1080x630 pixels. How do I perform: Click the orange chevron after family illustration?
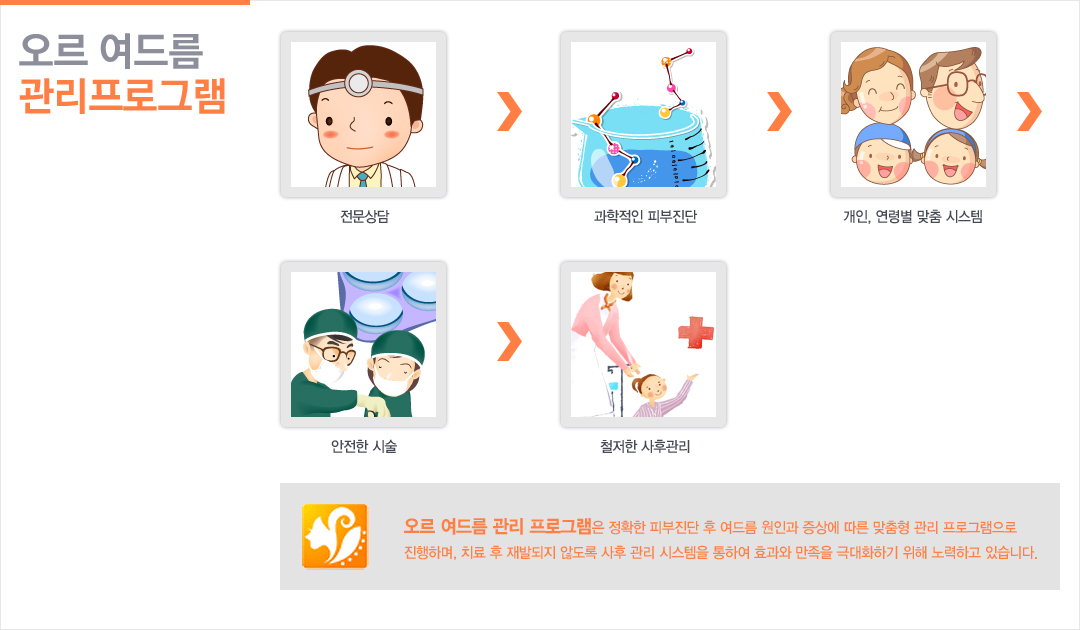pyautogui.click(x=1030, y=111)
